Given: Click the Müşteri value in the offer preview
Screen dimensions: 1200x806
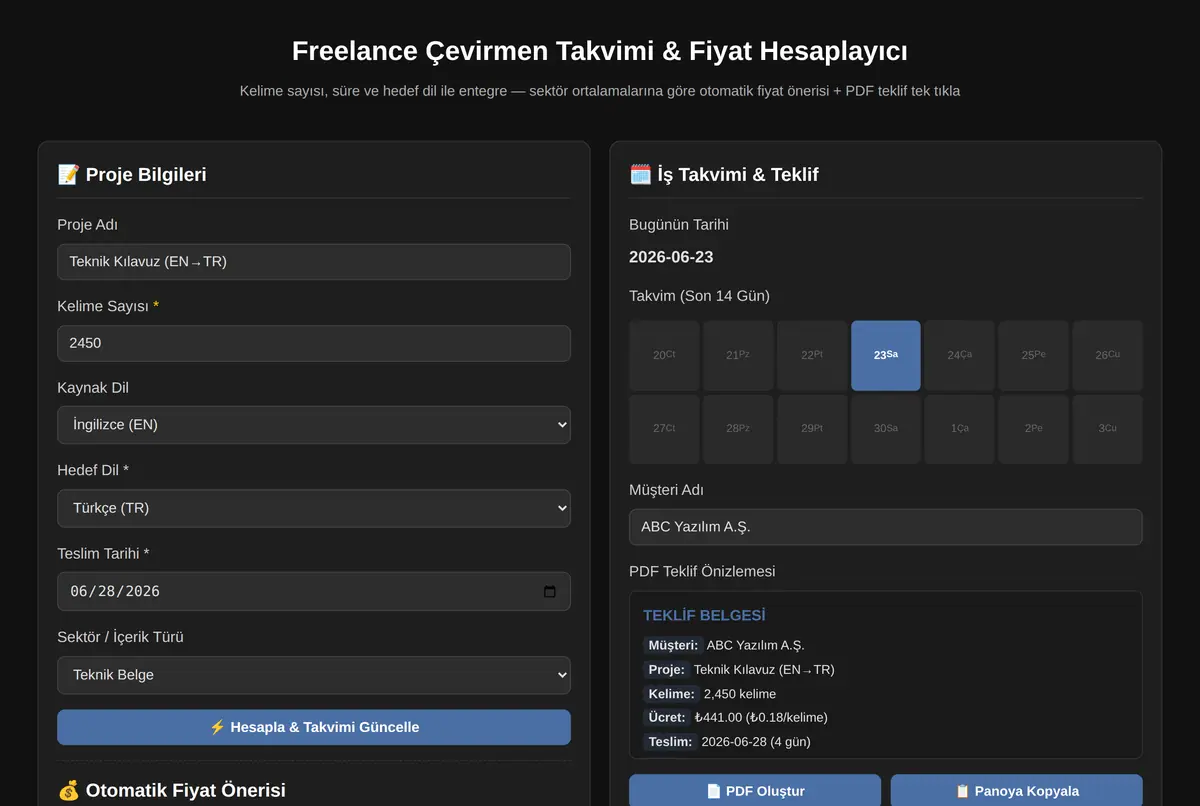Looking at the screenshot, I should 755,645.
